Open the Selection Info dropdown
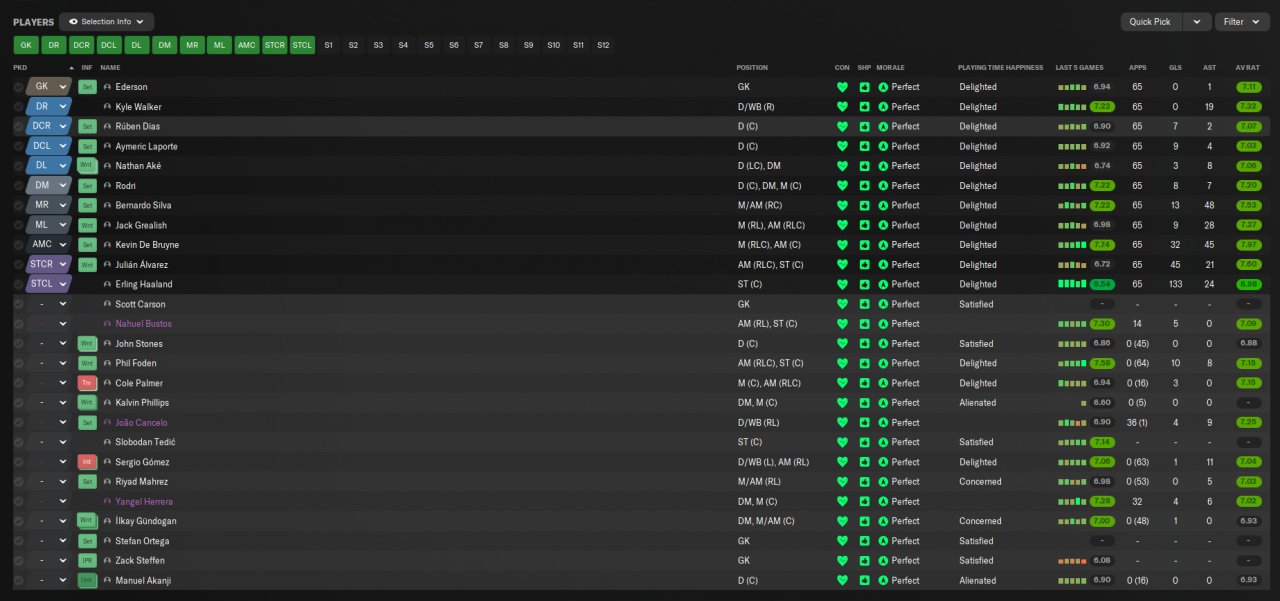The height and width of the screenshot is (601, 1280). (x=106, y=21)
